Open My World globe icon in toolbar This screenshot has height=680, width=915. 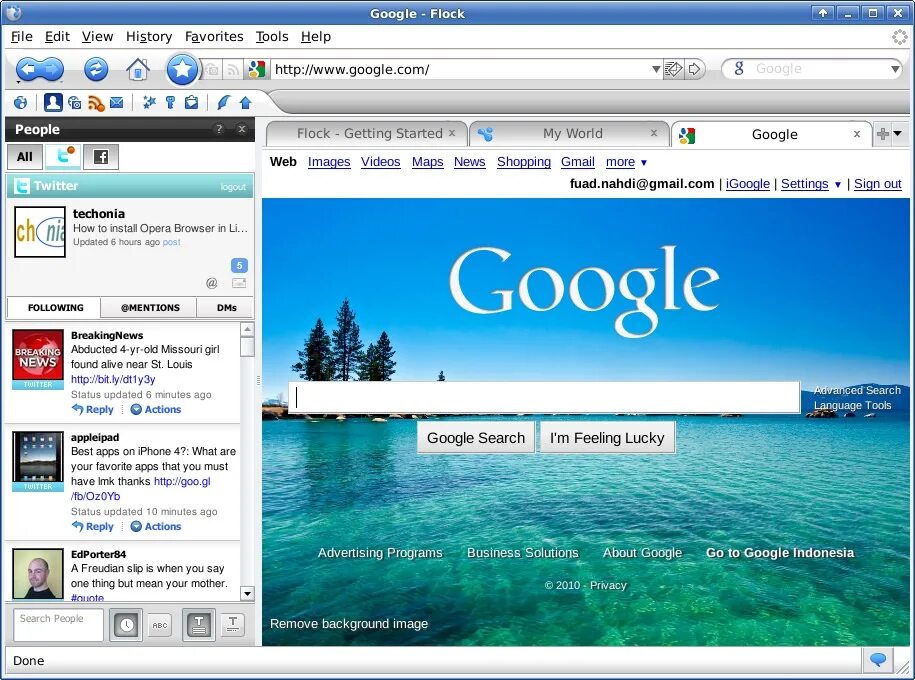click(x=20, y=103)
